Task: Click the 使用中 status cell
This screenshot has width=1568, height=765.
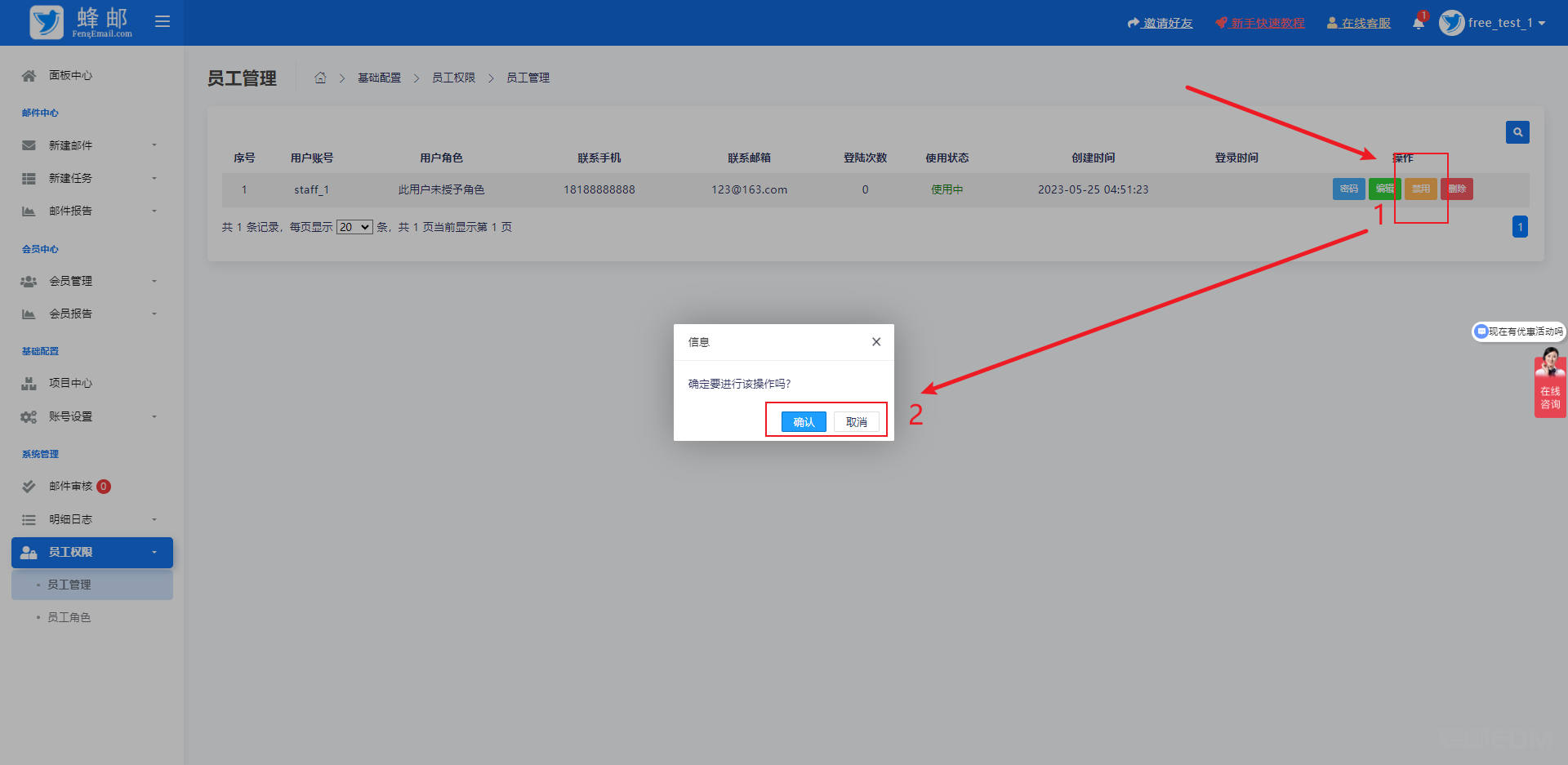Action: pyautogui.click(x=947, y=189)
